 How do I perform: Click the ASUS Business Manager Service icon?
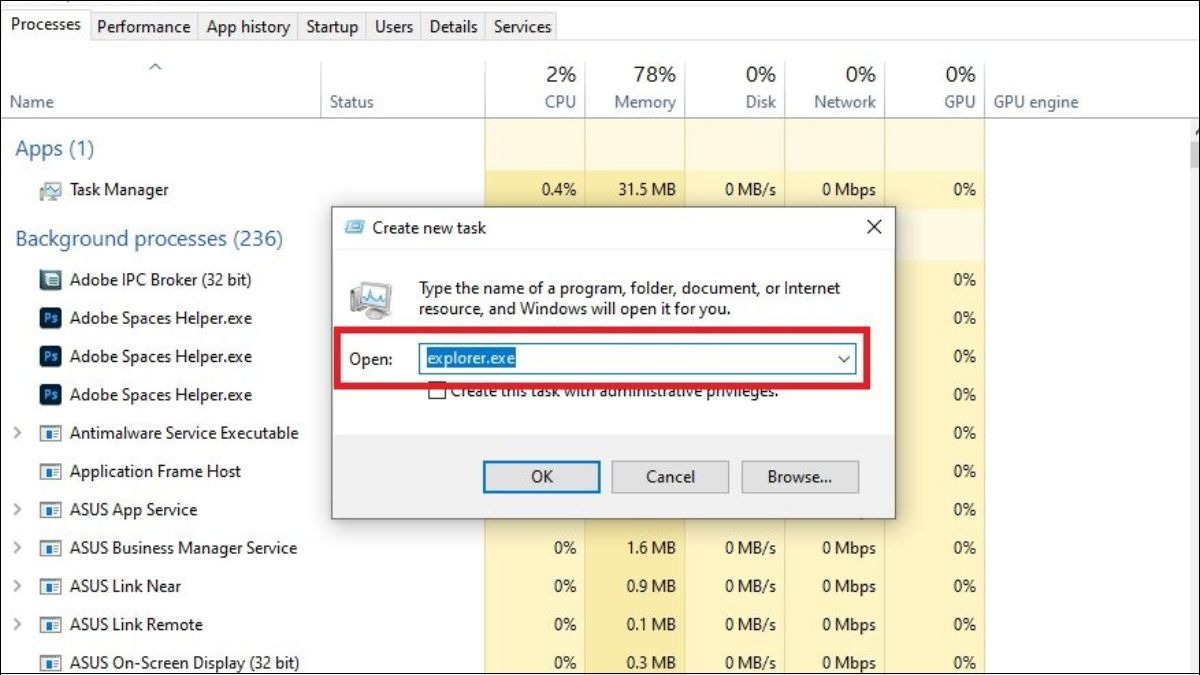click(x=50, y=548)
